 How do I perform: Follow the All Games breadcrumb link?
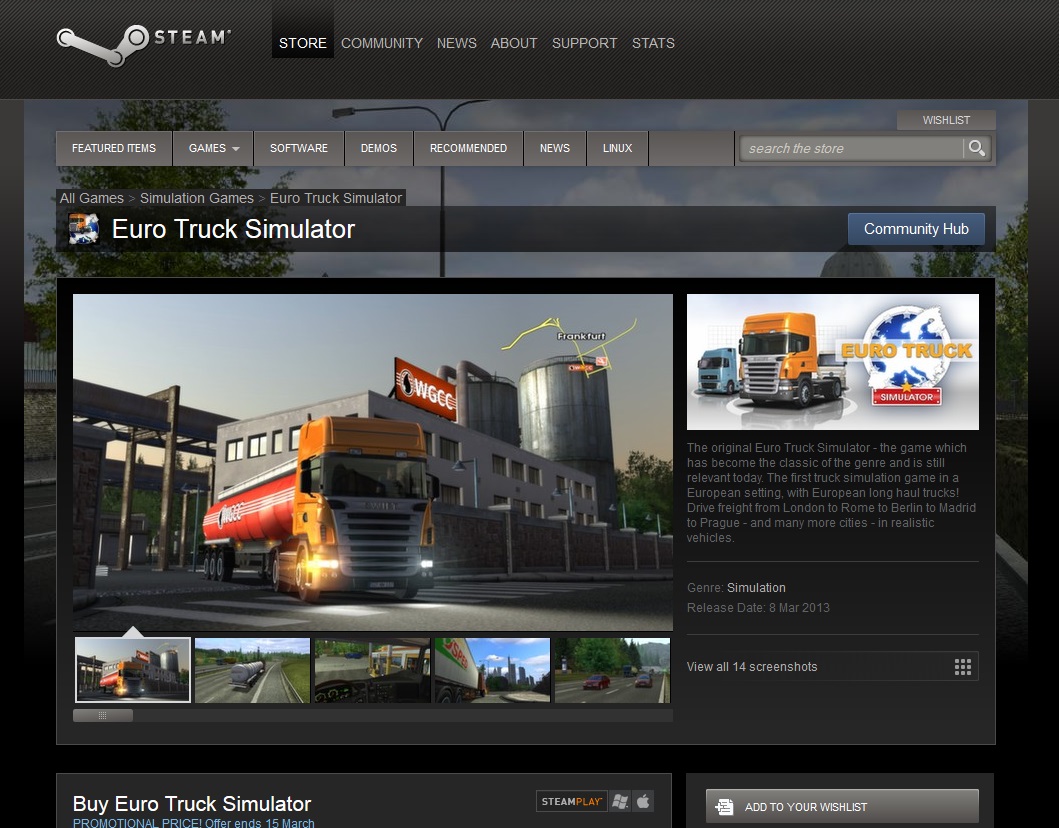tap(92, 198)
